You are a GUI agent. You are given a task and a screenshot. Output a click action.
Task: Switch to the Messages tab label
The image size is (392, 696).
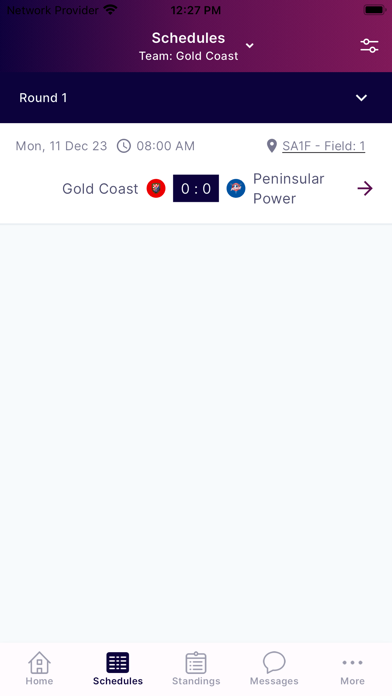pyautogui.click(x=274, y=681)
